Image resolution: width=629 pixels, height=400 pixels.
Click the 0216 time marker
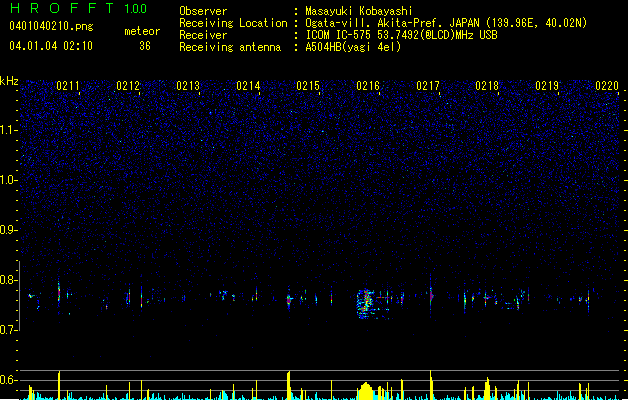point(368,85)
